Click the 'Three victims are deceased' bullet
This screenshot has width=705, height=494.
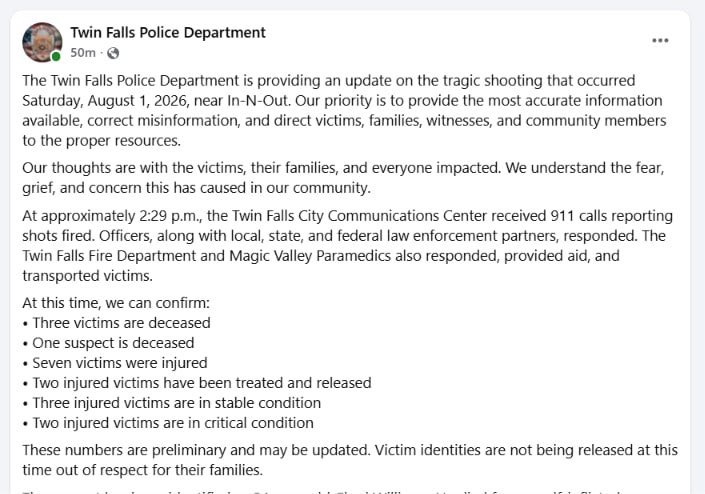[x=116, y=323]
